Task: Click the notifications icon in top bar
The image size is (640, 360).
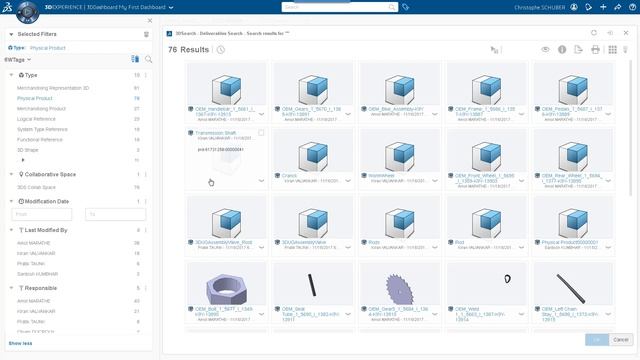Action: pyautogui.click(x=588, y=7)
